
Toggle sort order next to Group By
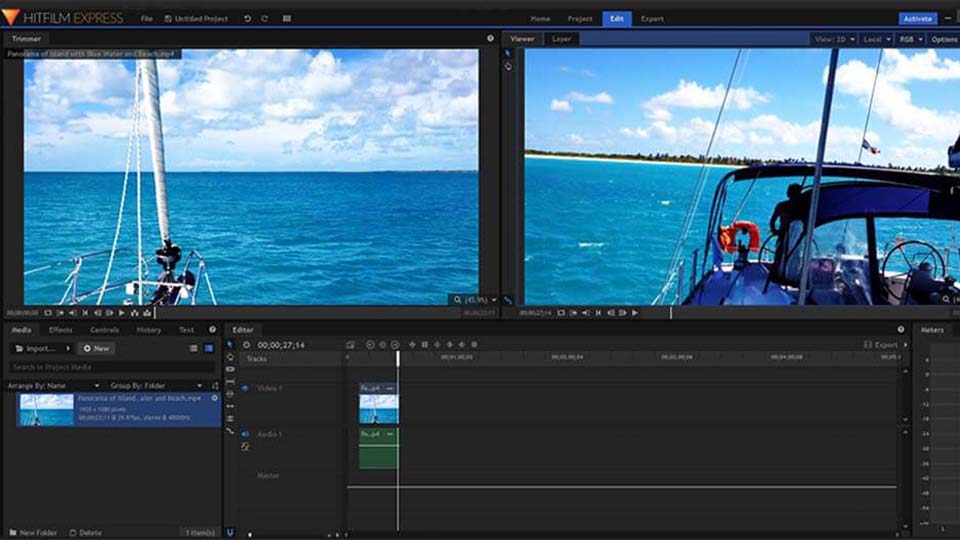(215, 386)
